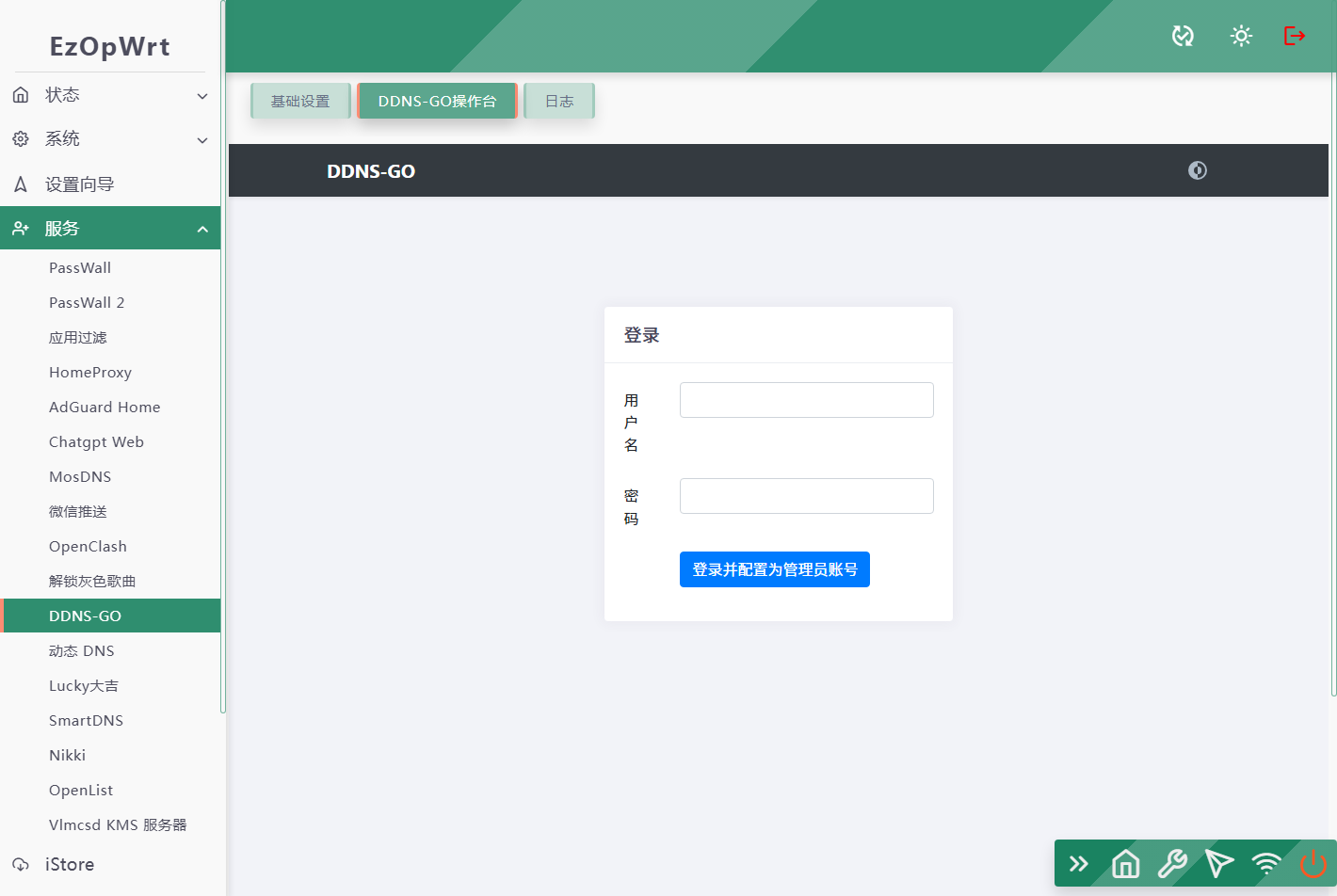Click the 设置向导 compass icon
Image resolution: width=1337 pixels, height=896 pixels.
click(x=21, y=184)
